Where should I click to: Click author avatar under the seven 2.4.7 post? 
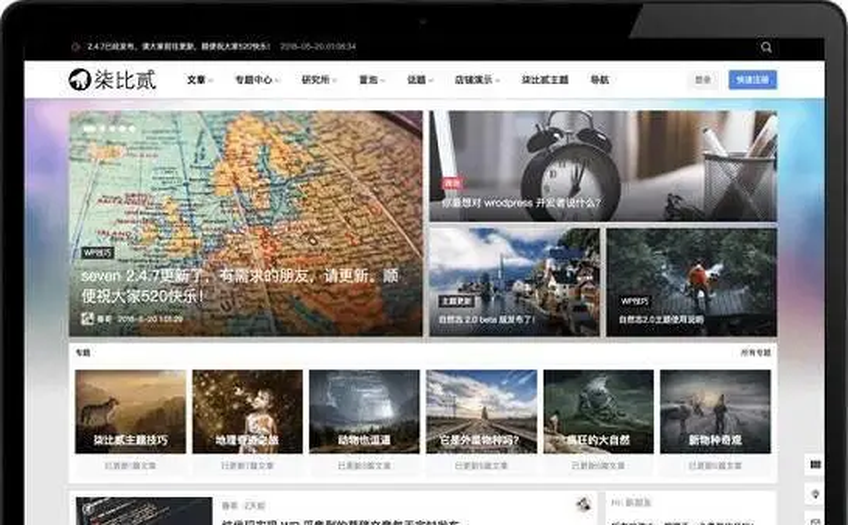(87, 318)
